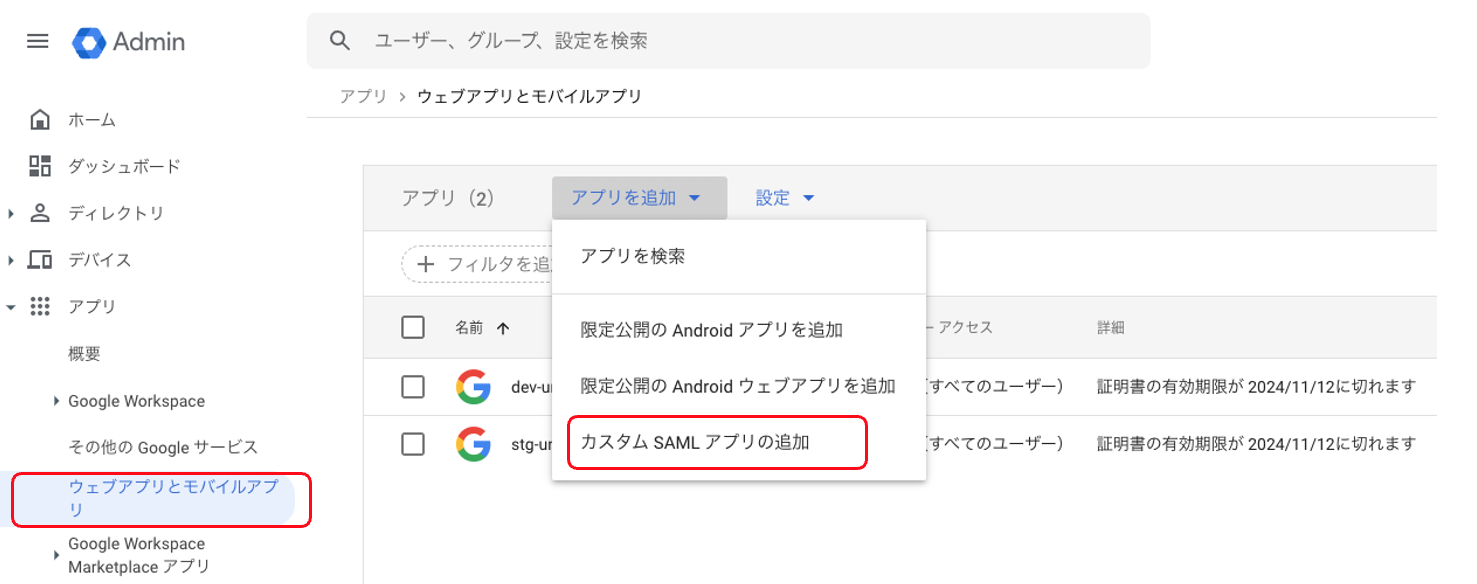Image resolution: width=1477 pixels, height=584 pixels.
Task: Click the アプリ breadcrumb link
Action: 363,97
